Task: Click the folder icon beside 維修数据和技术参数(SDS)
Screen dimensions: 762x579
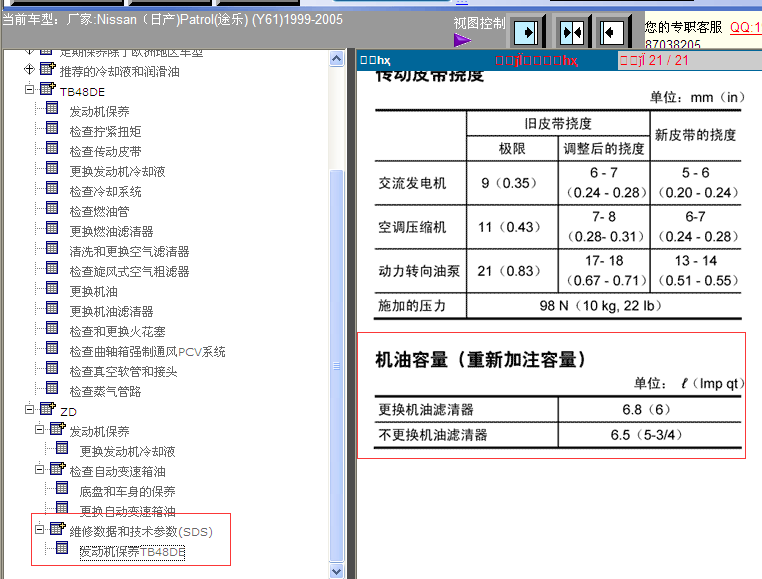Action: 58,528
